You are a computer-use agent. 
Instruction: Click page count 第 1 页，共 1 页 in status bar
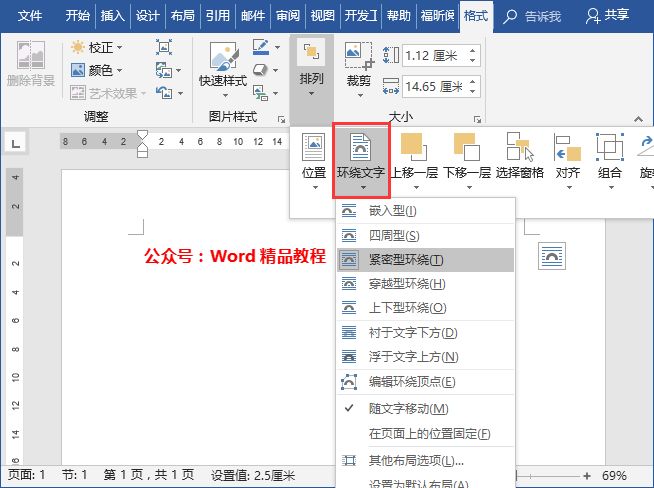148,475
